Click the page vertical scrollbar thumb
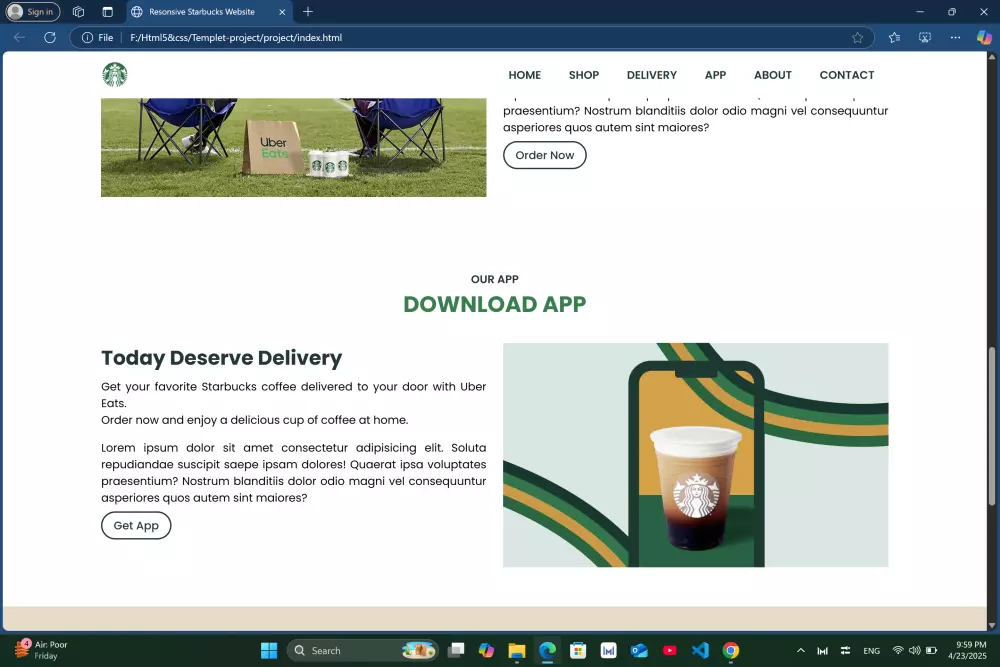The width and height of the screenshot is (1000, 667). tap(991, 426)
